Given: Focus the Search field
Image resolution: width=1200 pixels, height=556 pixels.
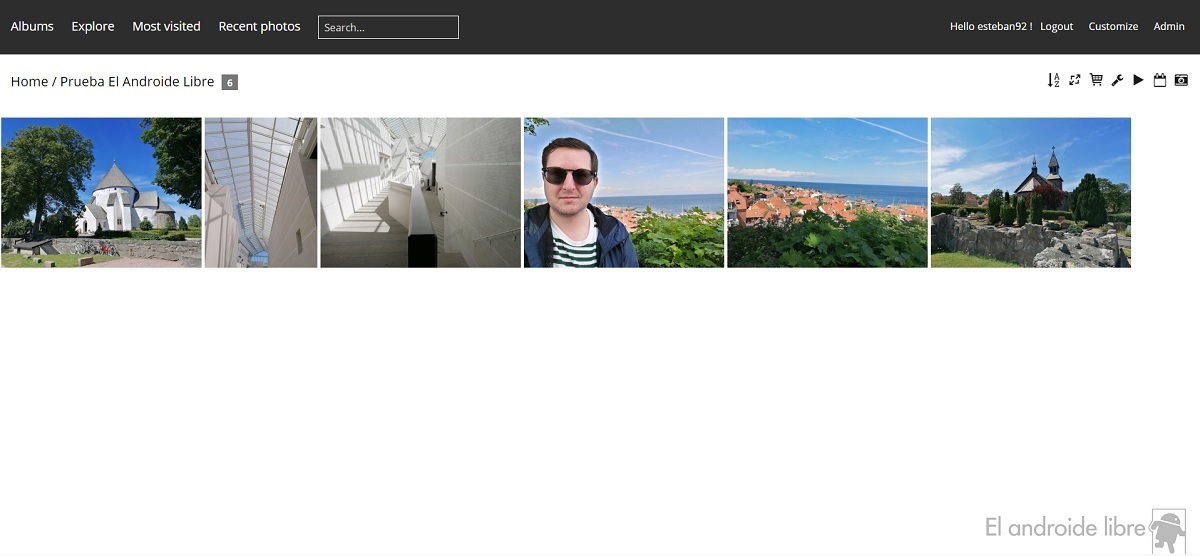Looking at the screenshot, I should [388, 27].
